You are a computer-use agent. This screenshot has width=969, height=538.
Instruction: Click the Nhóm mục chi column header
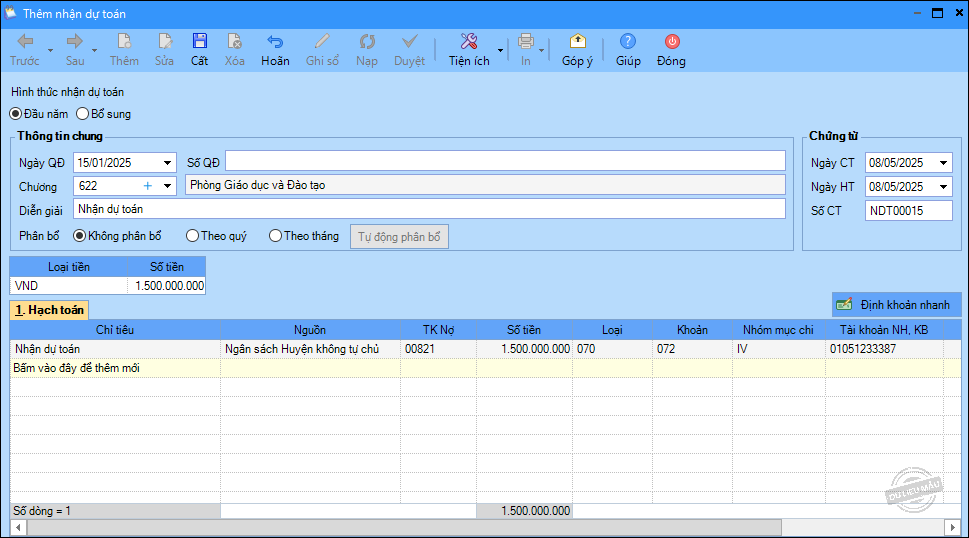[779, 330]
